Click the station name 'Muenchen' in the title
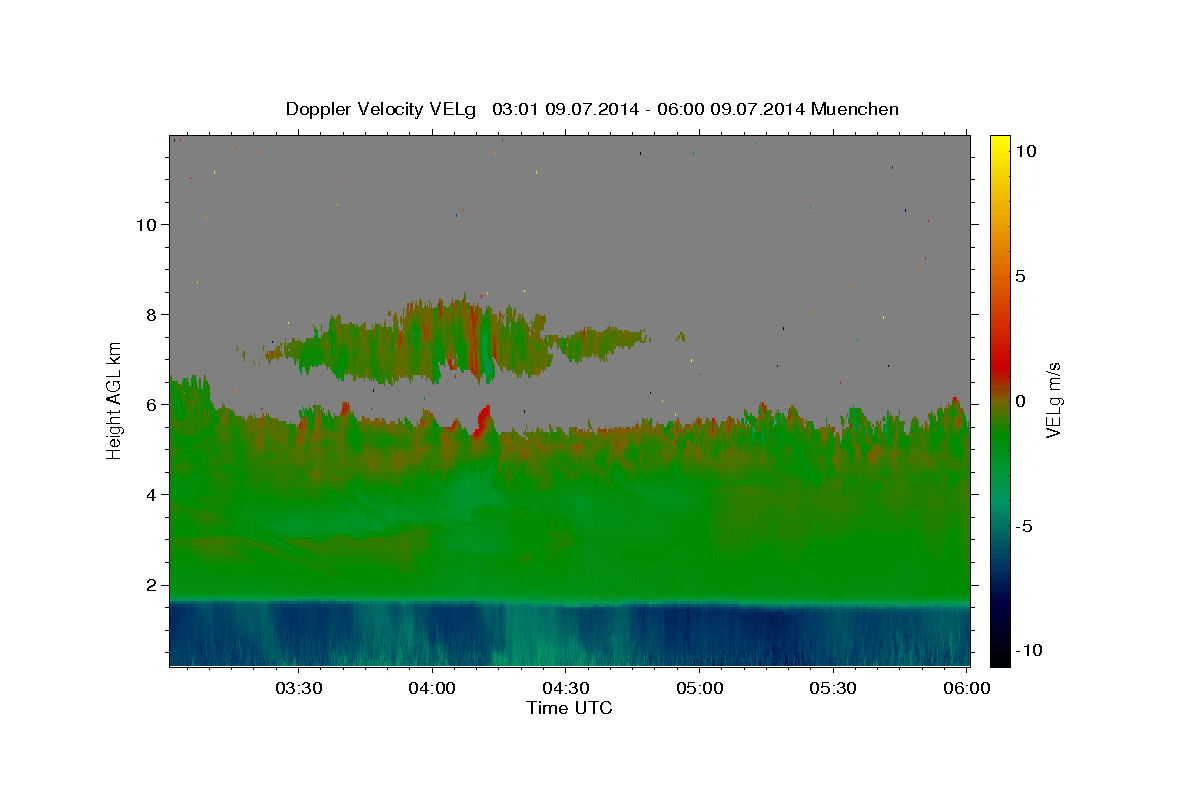Image resolution: width=1200 pixels, height=800 pixels. (x=855, y=109)
